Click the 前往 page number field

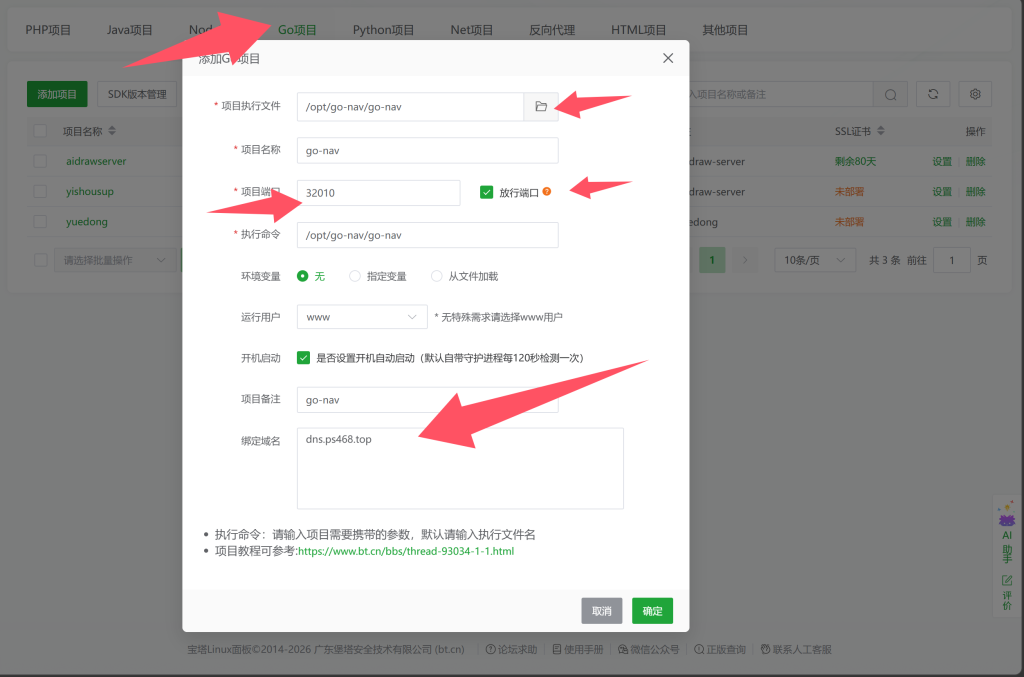pos(952,260)
